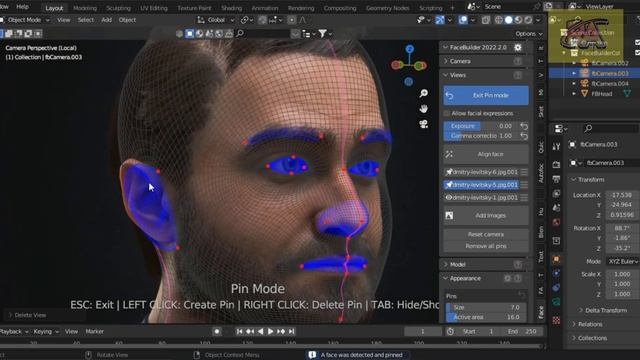Screen dimensions: 640x360
Task: Open Output properties tab icon
Action: [556, 179]
